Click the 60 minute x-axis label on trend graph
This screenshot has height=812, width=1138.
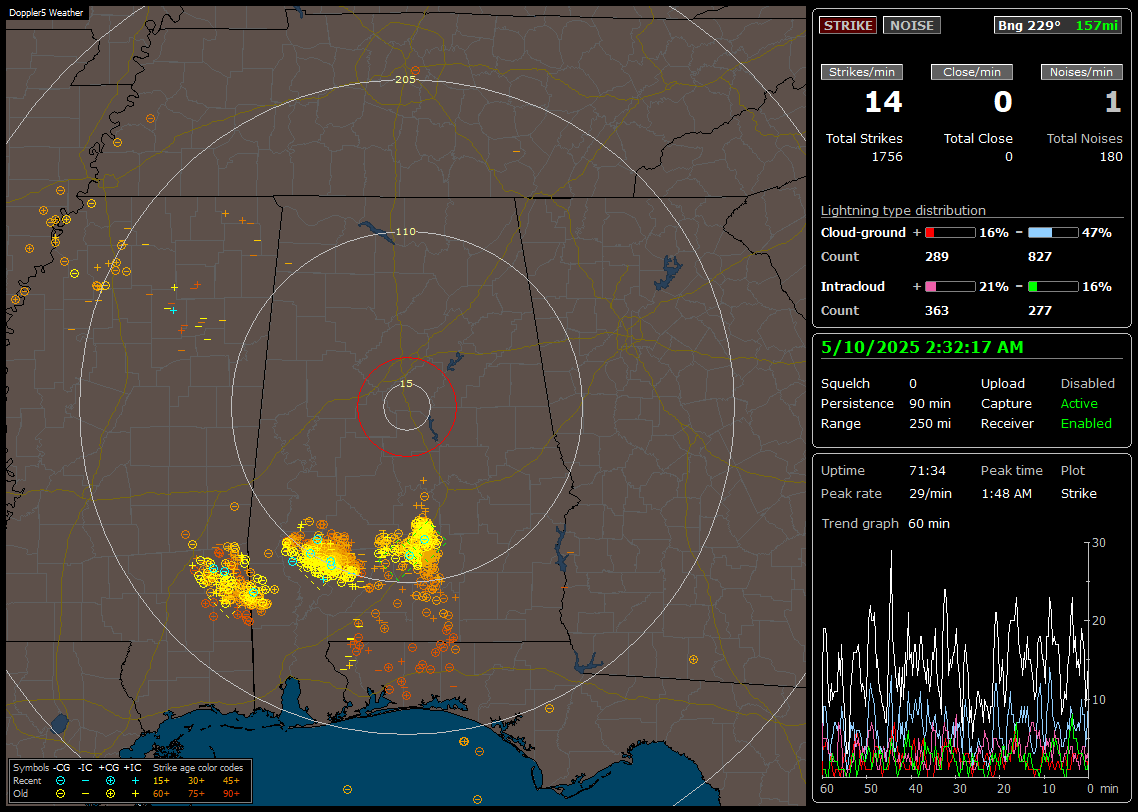[827, 789]
